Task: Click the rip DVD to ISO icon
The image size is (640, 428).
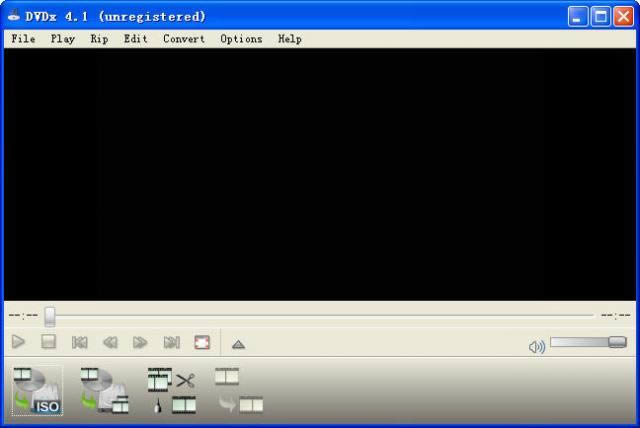Action: (x=37, y=390)
